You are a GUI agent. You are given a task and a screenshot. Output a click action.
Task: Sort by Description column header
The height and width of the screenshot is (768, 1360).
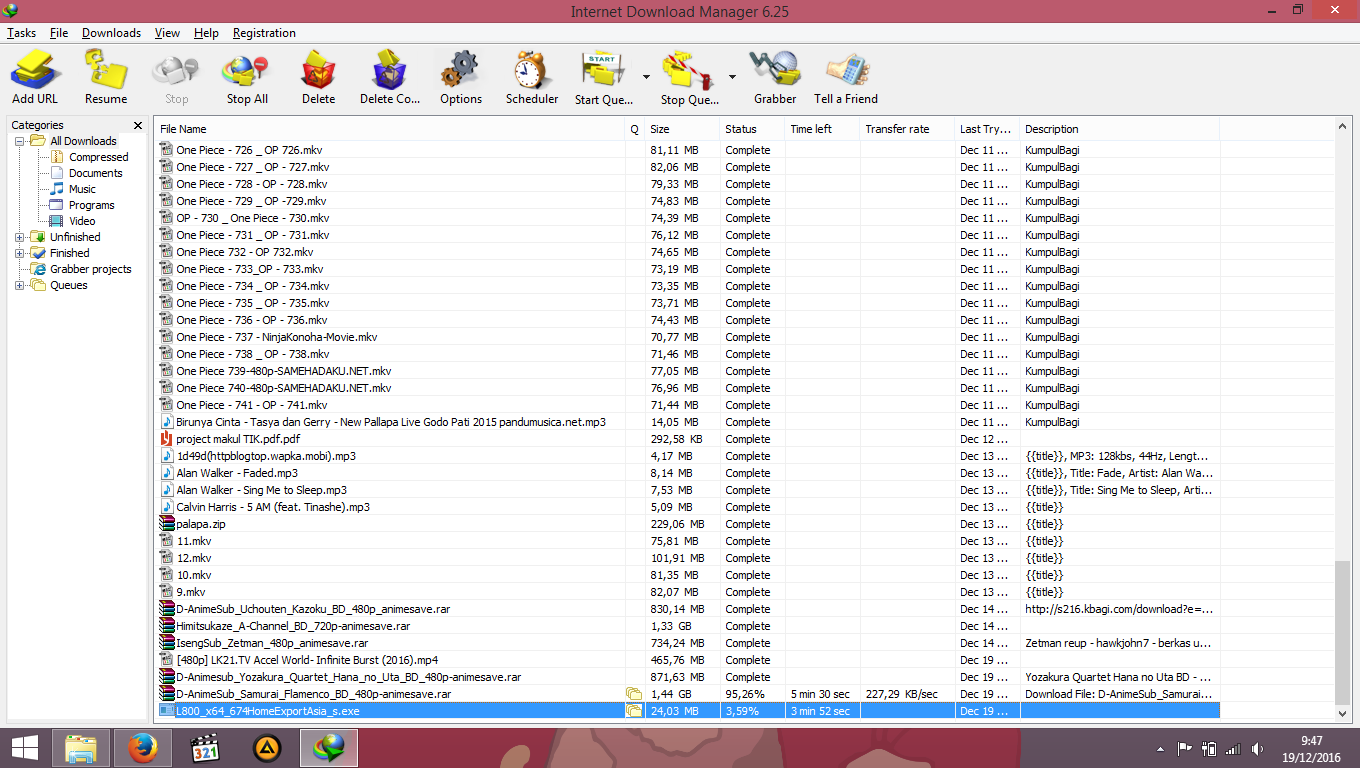click(1119, 129)
